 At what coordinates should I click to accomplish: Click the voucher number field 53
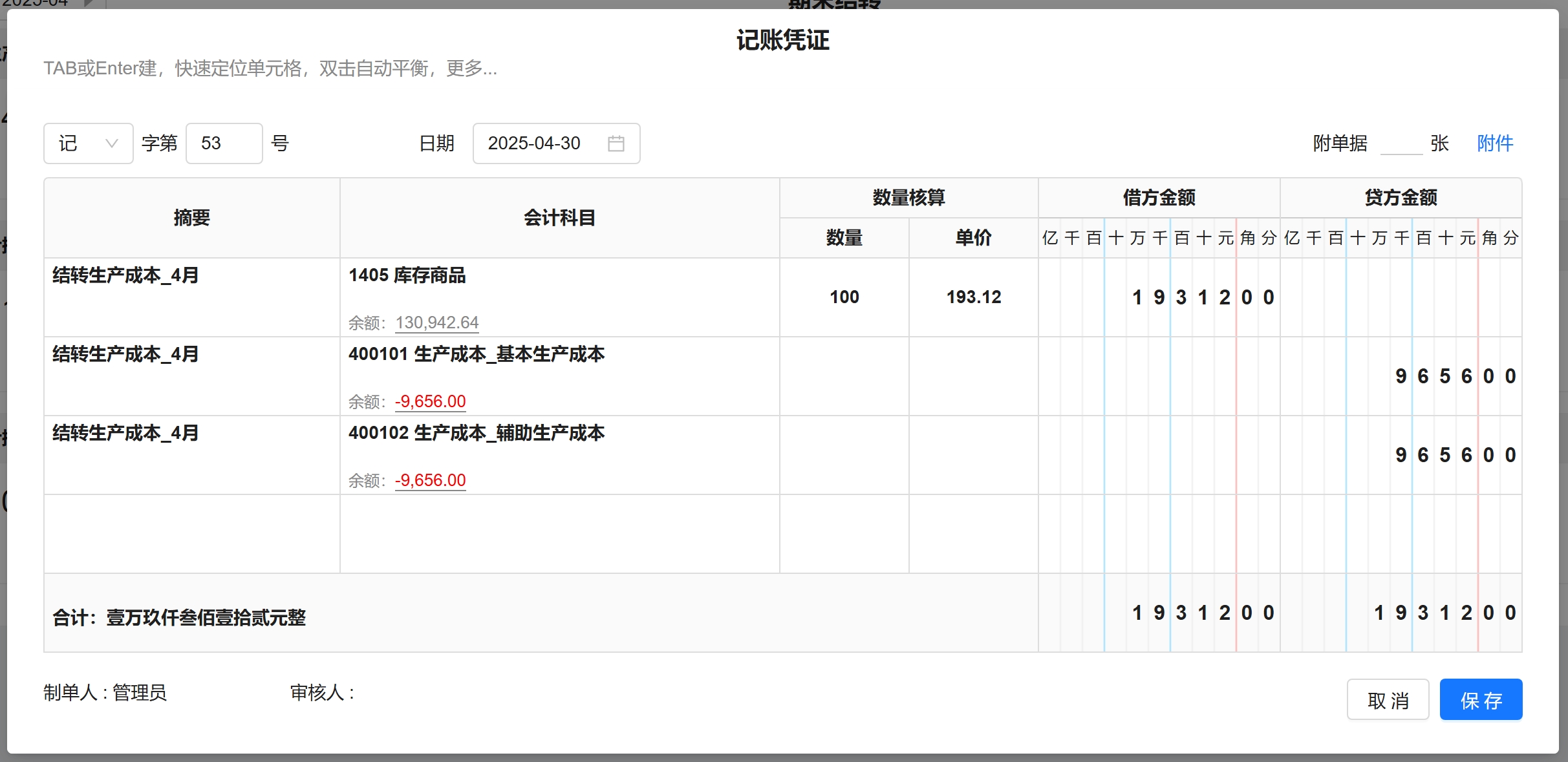click(x=223, y=143)
